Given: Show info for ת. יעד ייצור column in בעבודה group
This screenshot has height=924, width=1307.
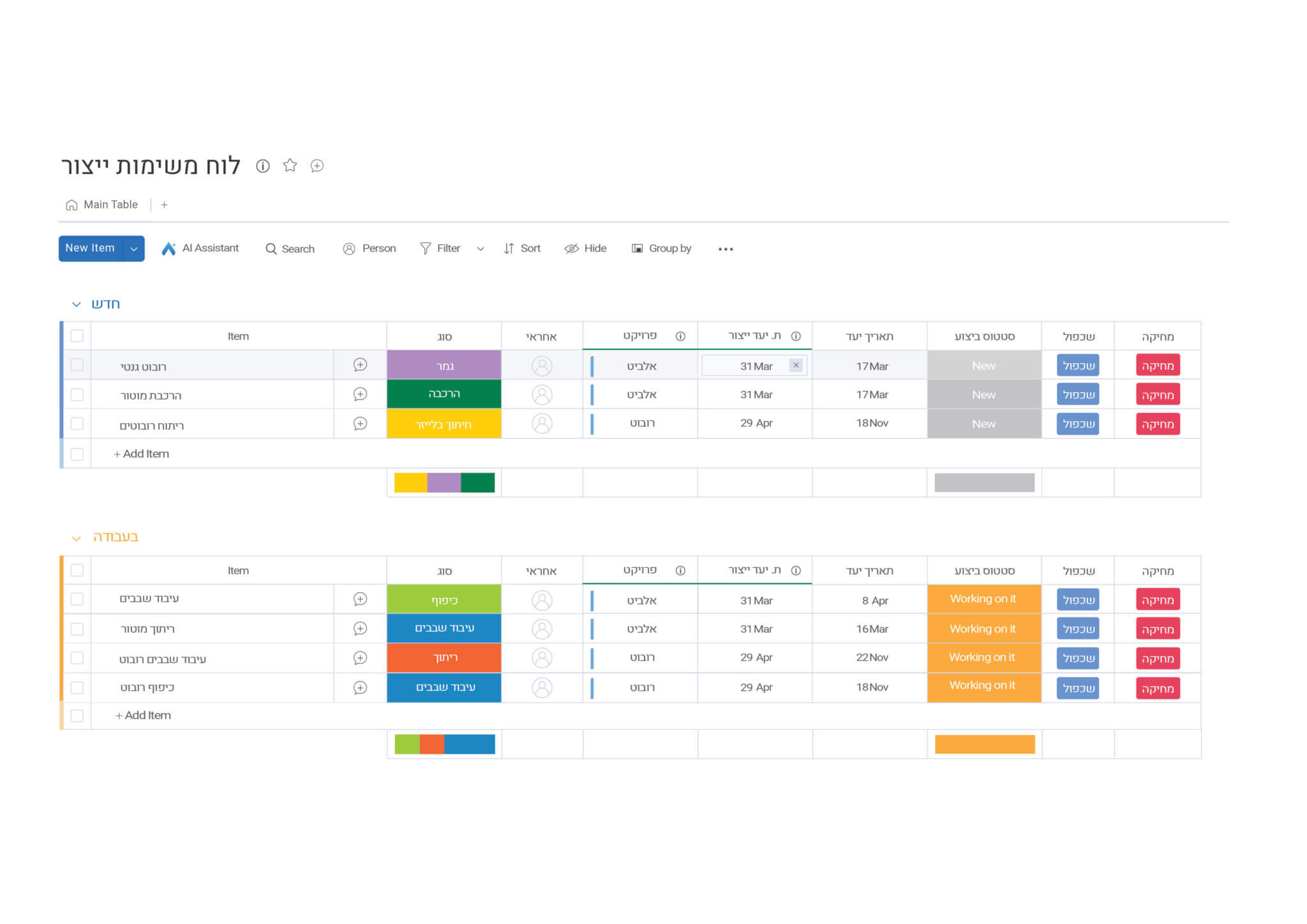Looking at the screenshot, I should (796, 570).
